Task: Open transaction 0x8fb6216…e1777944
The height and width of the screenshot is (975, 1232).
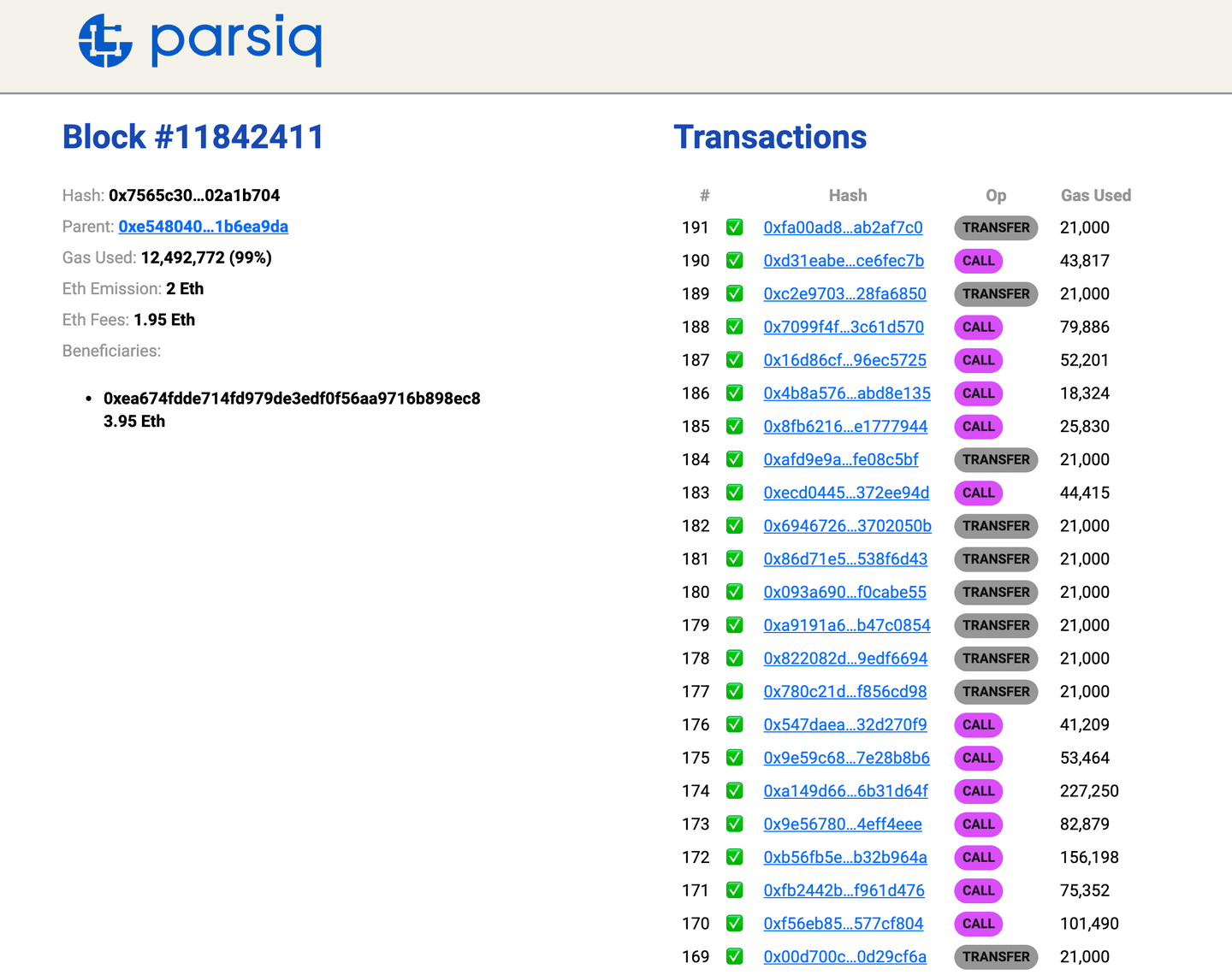Action: [x=845, y=426]
